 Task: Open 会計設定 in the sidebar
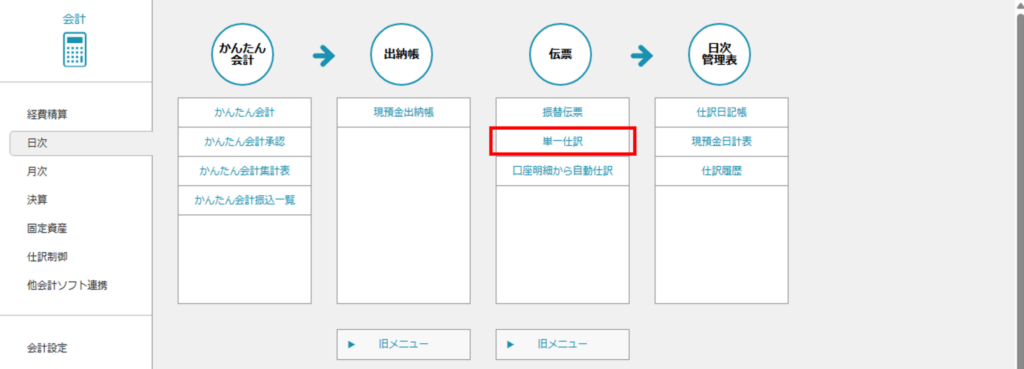point(47,348)
